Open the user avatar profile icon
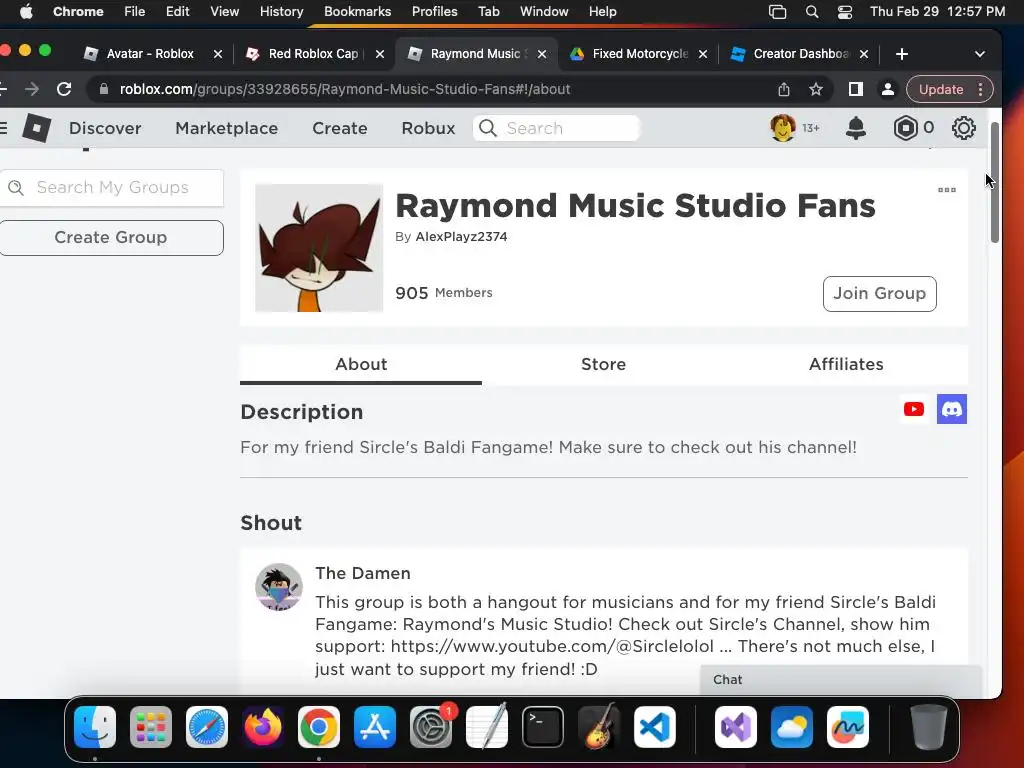Screen dimensions: 1024x768 (x=782, y=127)
